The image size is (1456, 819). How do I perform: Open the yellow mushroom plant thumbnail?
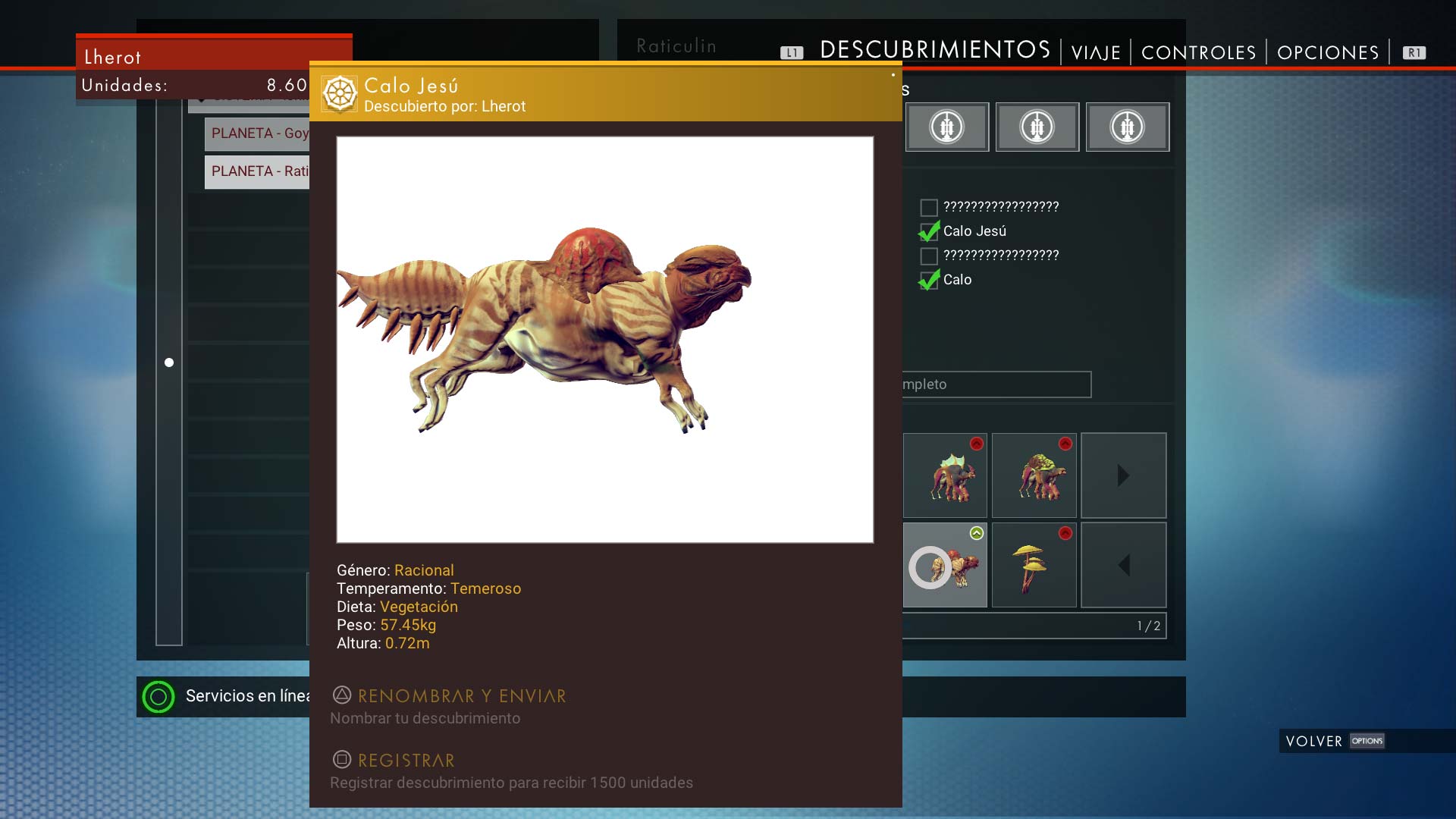[x=1034, y=565]
